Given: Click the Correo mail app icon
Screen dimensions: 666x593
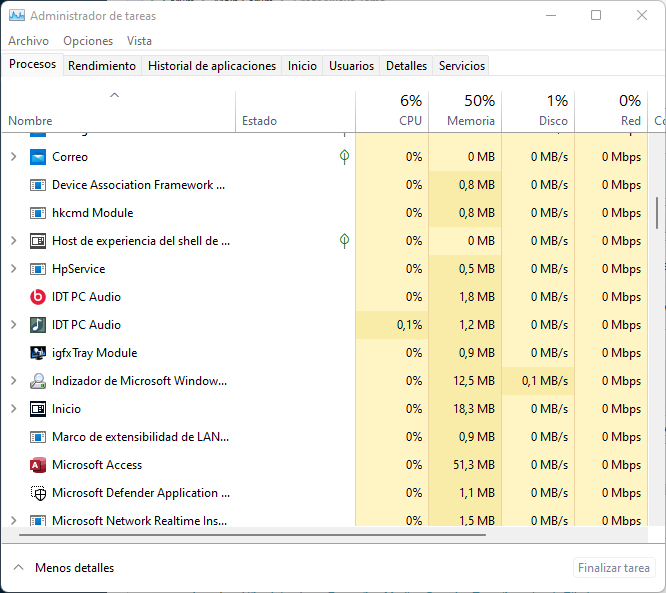Looking at the screenshot, I should pyautogui.click(x=38, y=157).
